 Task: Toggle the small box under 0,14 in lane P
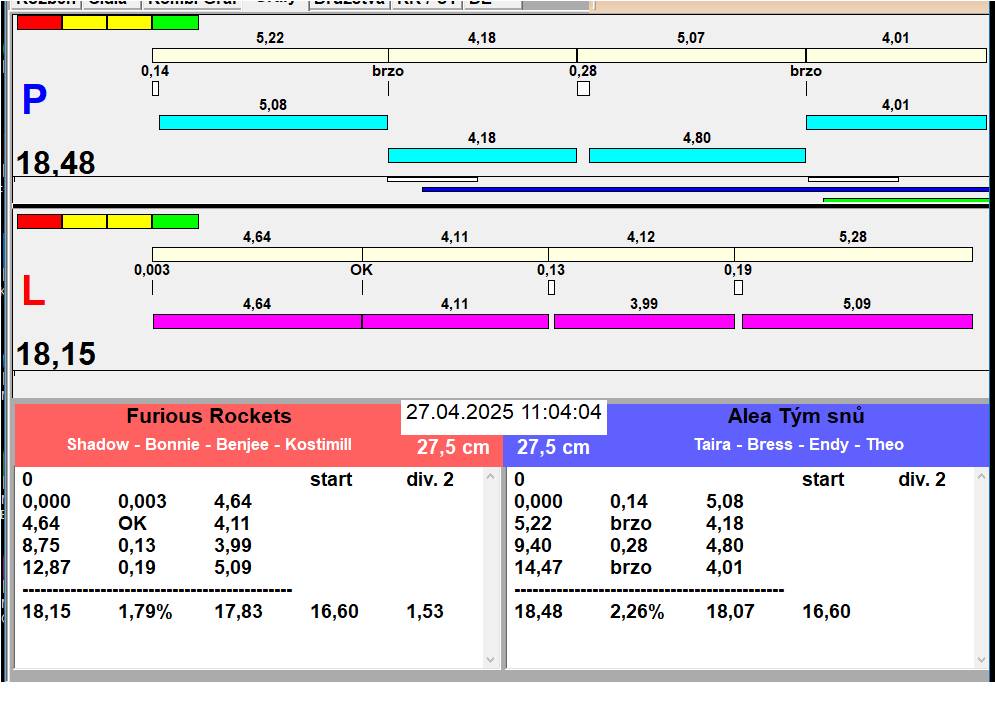(155, 89)
